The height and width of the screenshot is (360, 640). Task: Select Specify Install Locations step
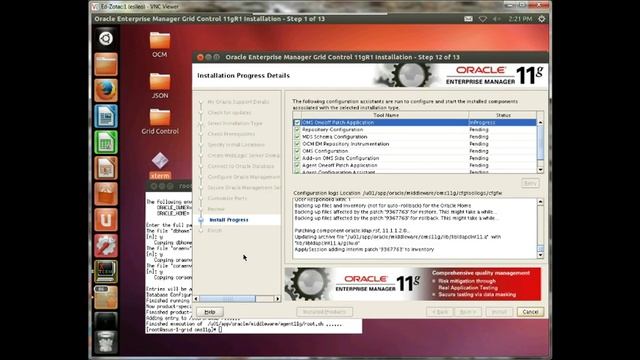pos(236,145)
